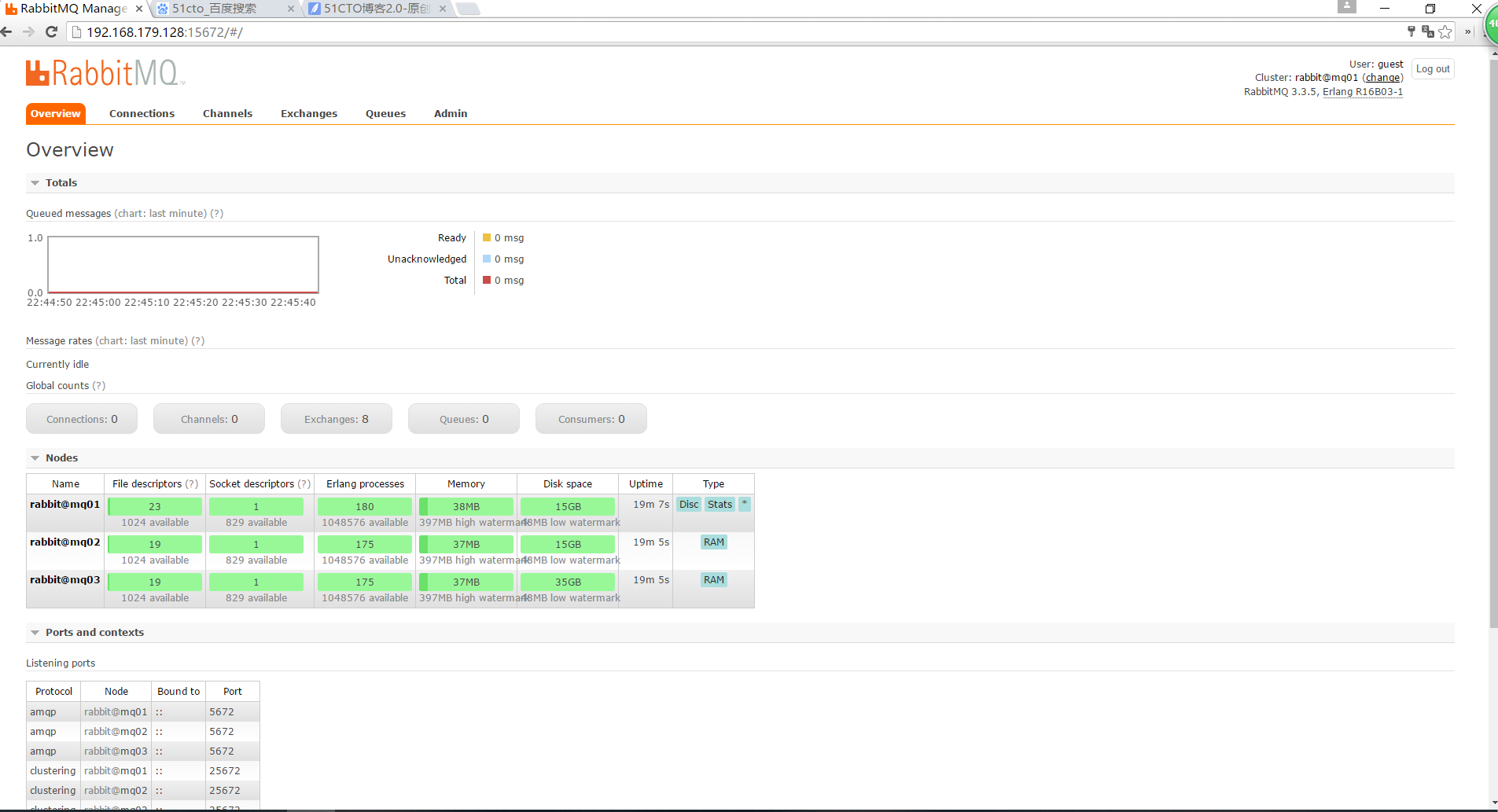This screenshot has height=812, width=1498.
Task: Close the RabbitMQ Management tab
Action: pyautogui.click(x=139, y=9)
